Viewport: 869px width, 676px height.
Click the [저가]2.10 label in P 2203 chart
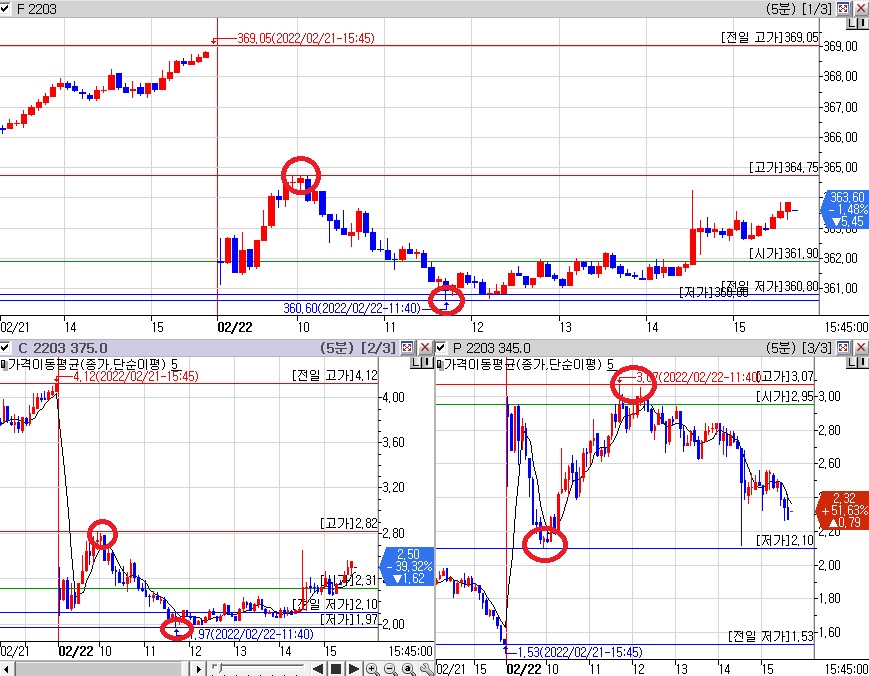tap(785, 540)
